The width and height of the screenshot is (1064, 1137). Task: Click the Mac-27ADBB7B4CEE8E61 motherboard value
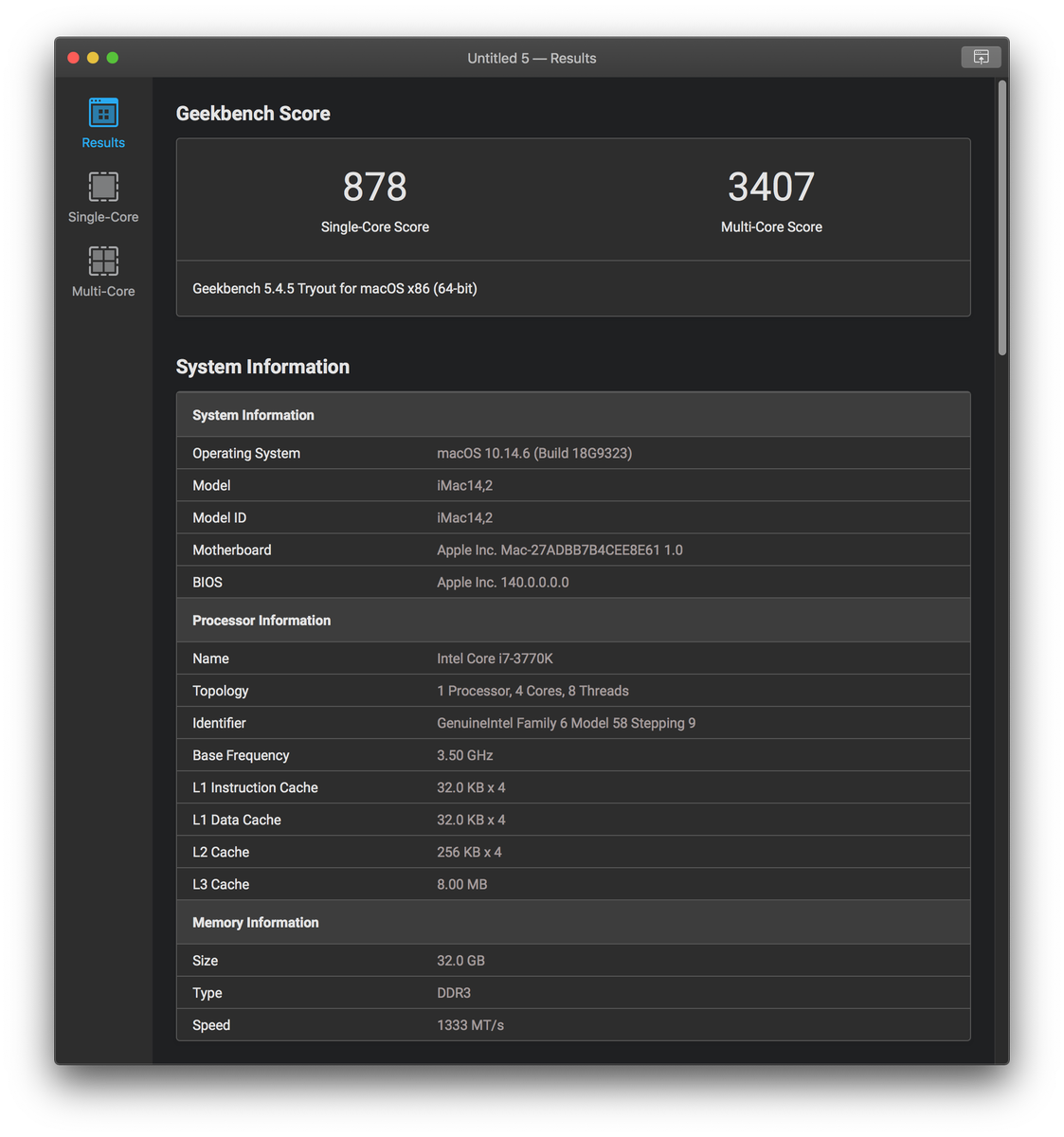[x=560, y=550]
